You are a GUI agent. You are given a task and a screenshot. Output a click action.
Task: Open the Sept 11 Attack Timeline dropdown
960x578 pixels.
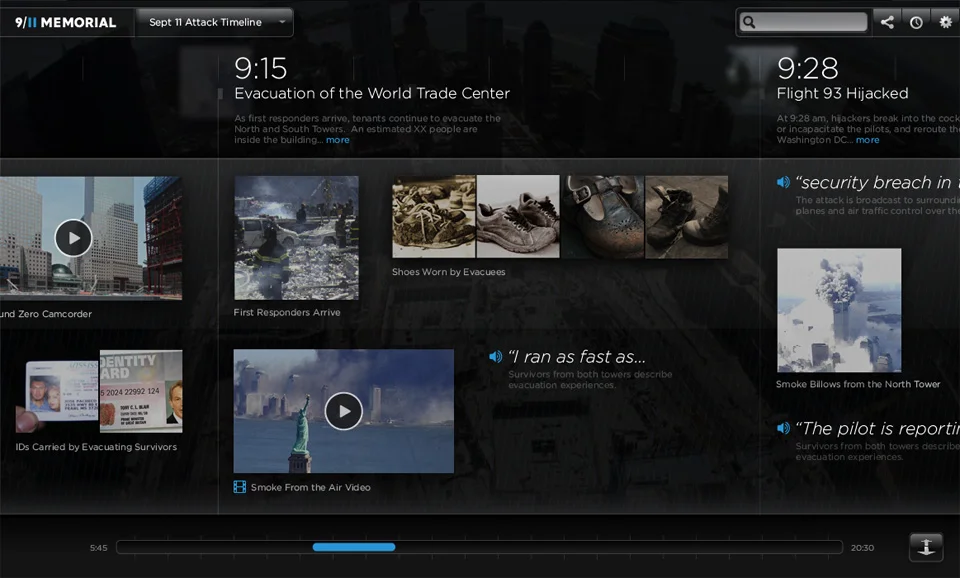point(215,22)
